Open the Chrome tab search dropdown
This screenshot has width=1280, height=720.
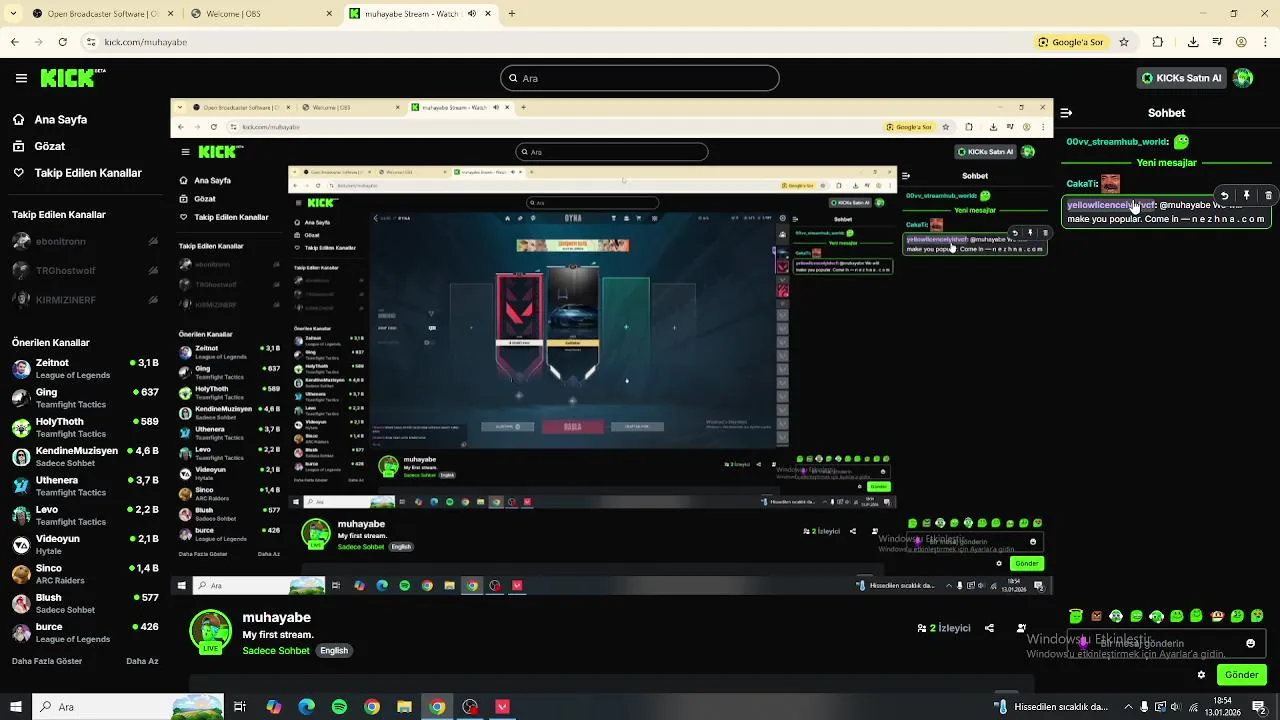[x=13, y=14]
